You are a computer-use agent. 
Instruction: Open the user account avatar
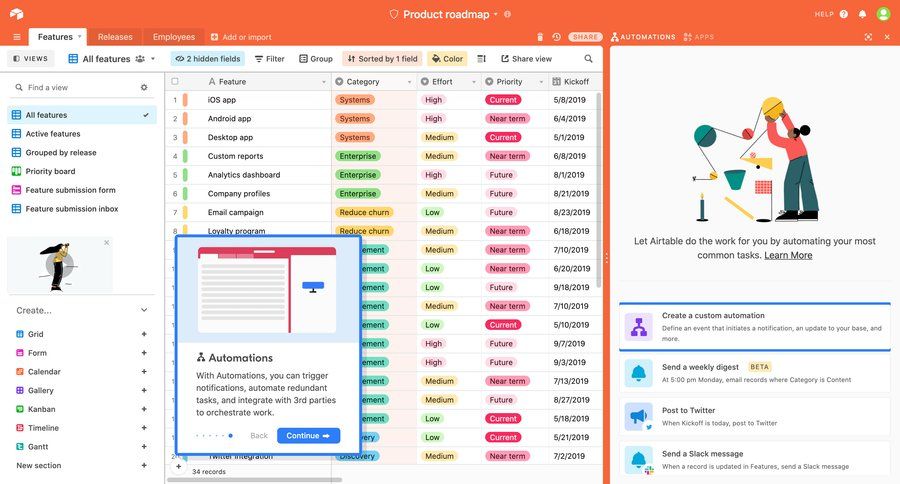[x=883, y=14]
